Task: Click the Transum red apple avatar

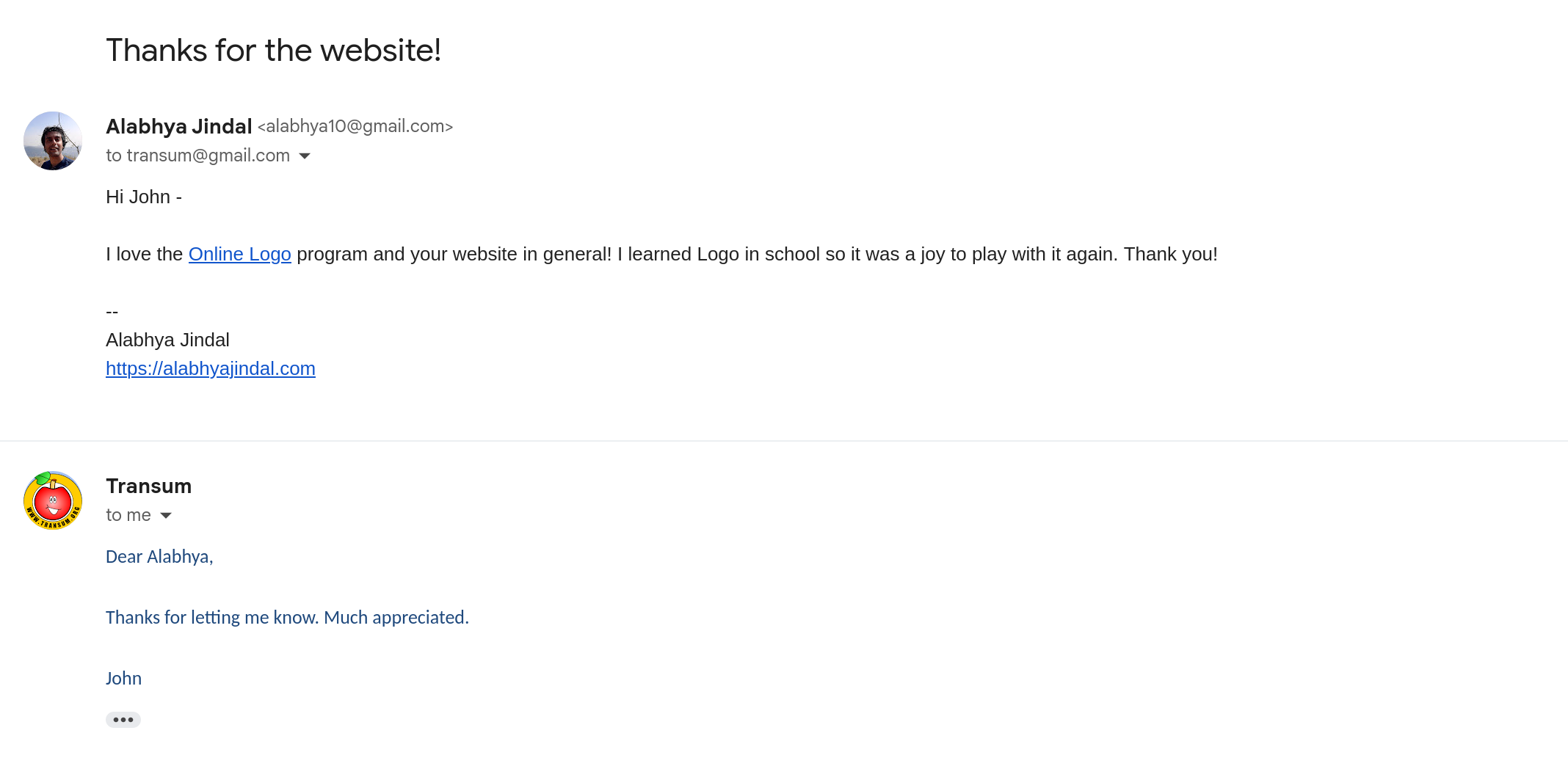Action: [x=53, y=500]
